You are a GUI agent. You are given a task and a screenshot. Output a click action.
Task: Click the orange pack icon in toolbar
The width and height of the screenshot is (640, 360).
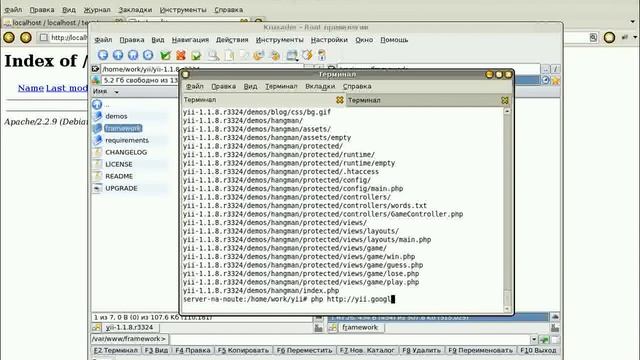[275, 55]
